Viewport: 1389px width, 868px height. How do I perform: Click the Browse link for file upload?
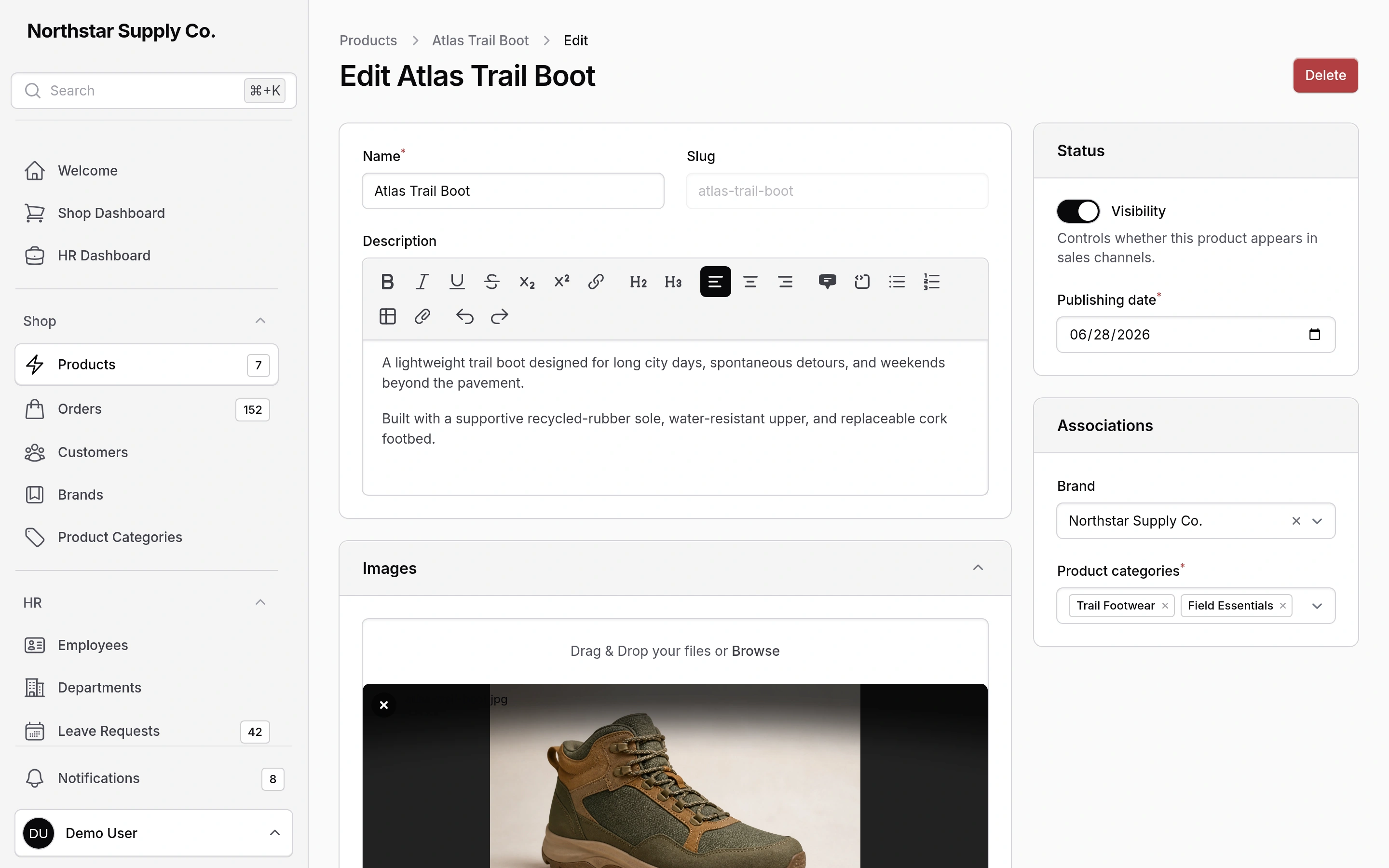[x=755, y=651]
